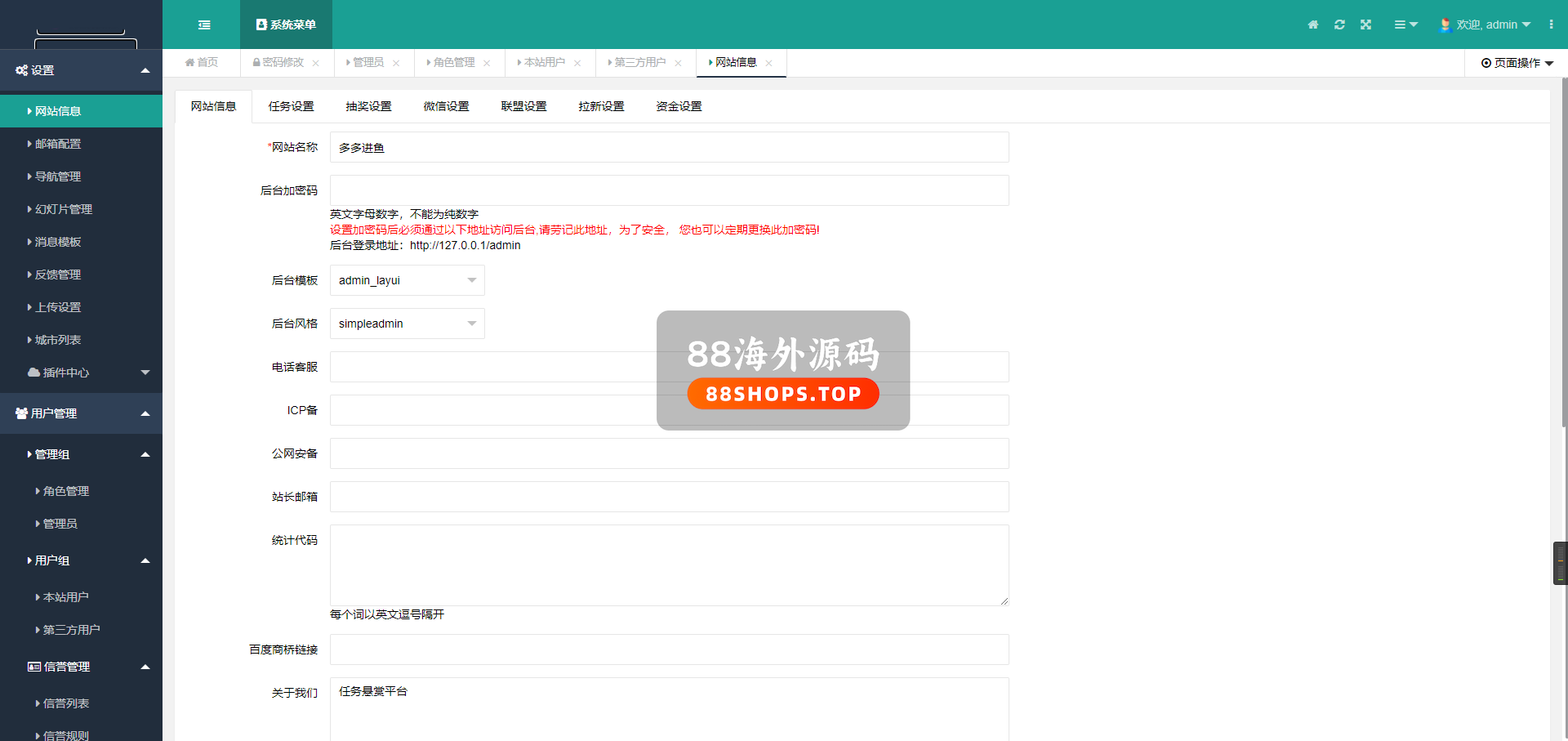This screenshot has height=741, width=1568.
Task: Switch to the 任务设置 tab
Action: 291,106
